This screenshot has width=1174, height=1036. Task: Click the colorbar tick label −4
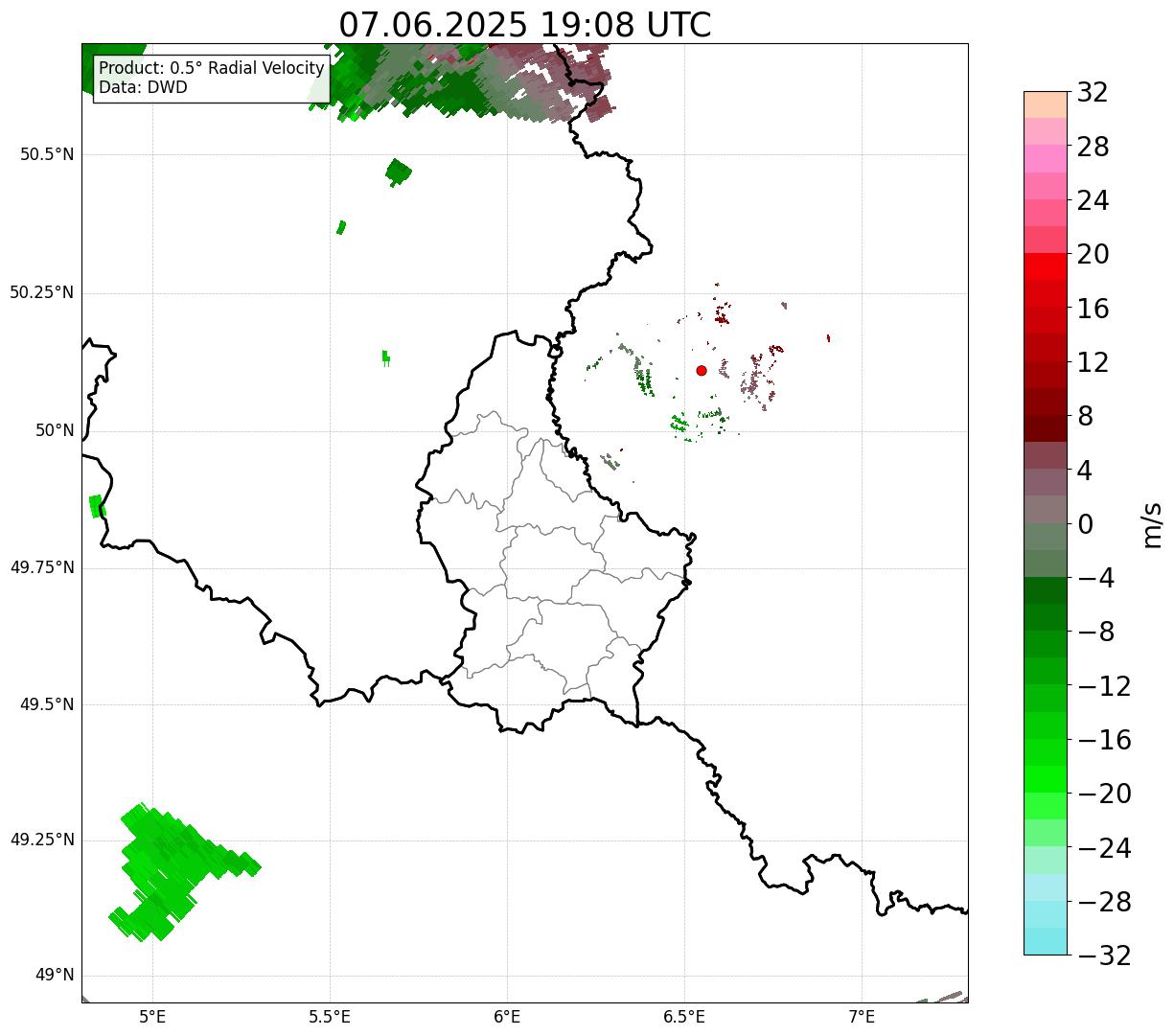pos(1095,578)
